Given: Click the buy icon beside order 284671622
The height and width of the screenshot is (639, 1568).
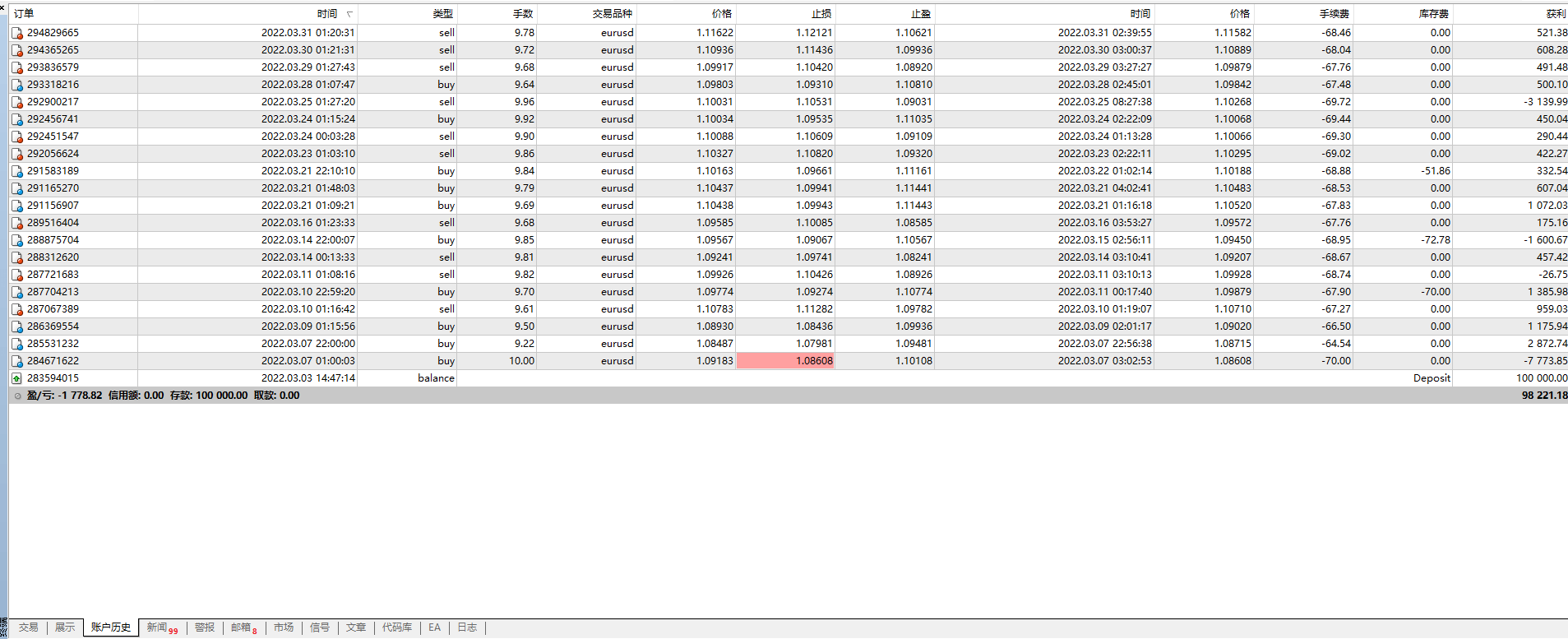Looking at the screenshot, I should coord(16,361).
